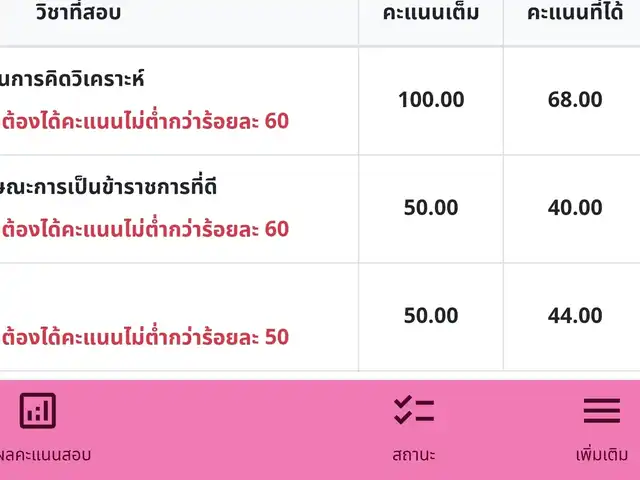
Task: Click the 50.00 full score beside 44.00
Action: point(431,316)
